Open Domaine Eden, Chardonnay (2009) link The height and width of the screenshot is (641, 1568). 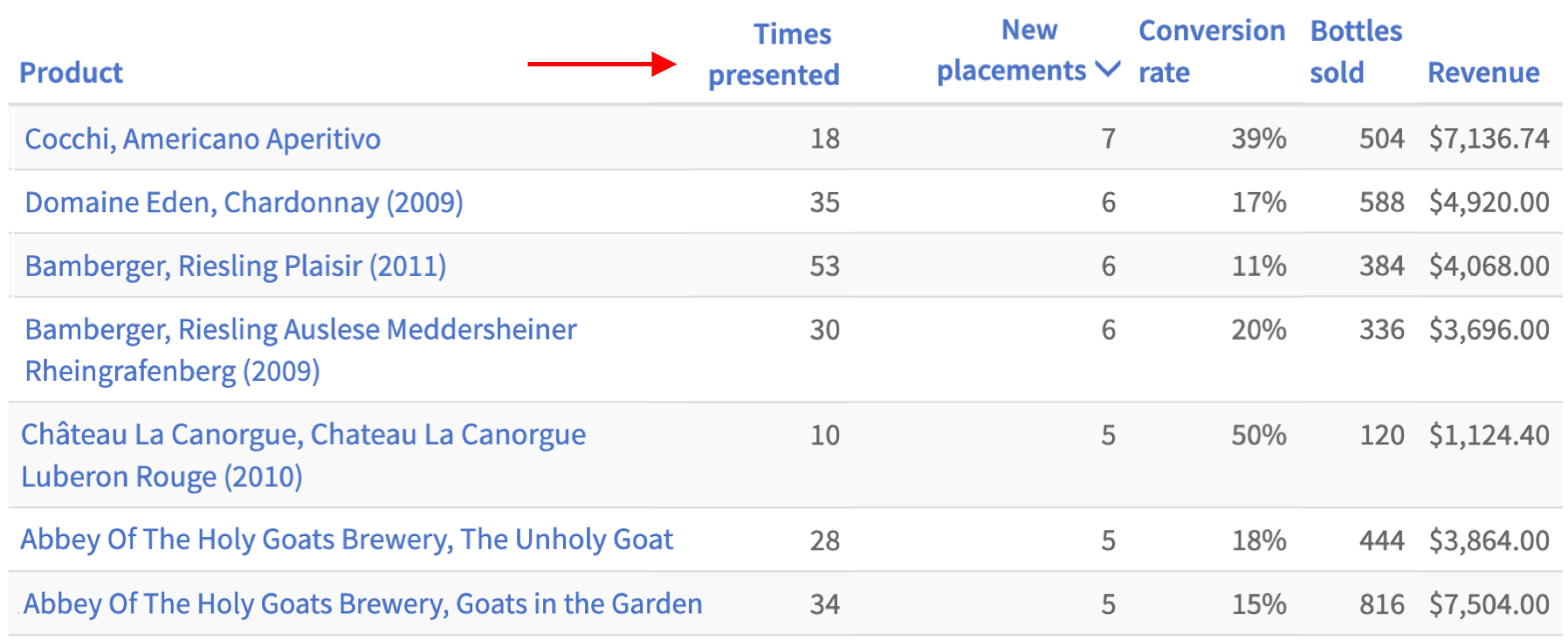pos(244,203)
